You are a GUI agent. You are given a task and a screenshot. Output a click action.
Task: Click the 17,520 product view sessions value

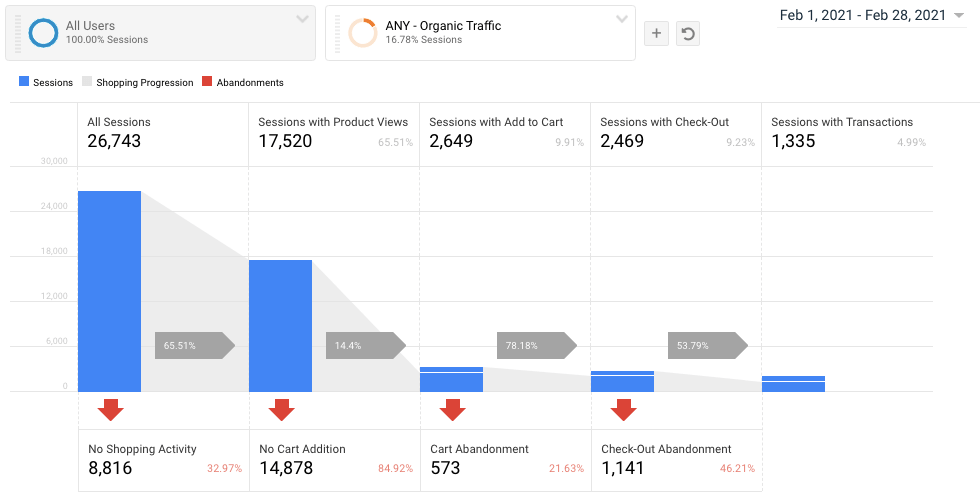(285, 141)
